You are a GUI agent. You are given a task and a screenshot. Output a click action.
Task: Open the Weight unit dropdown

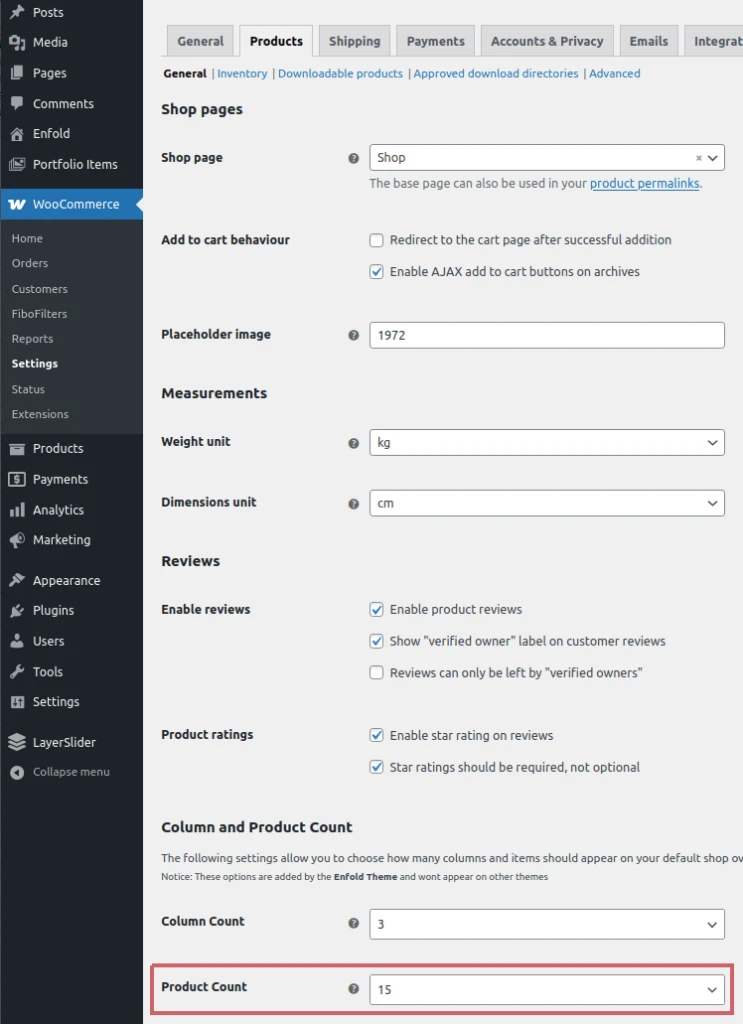[x=546, y=442]
